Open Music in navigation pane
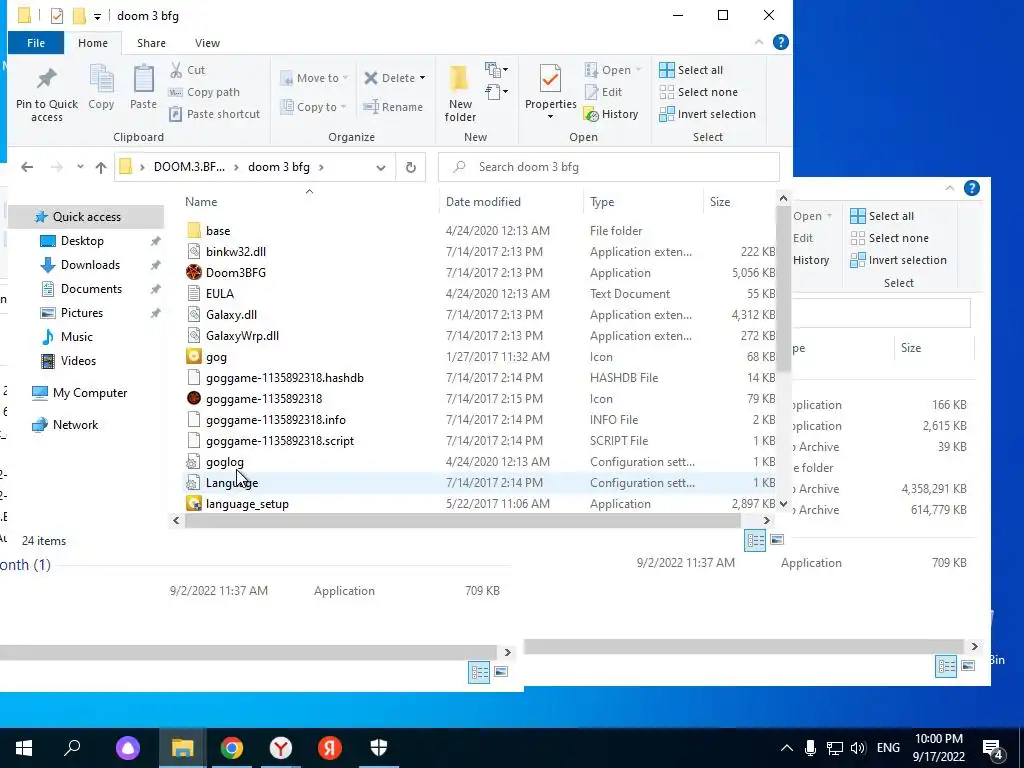1024x768 pixels. [x=76, y=337]
